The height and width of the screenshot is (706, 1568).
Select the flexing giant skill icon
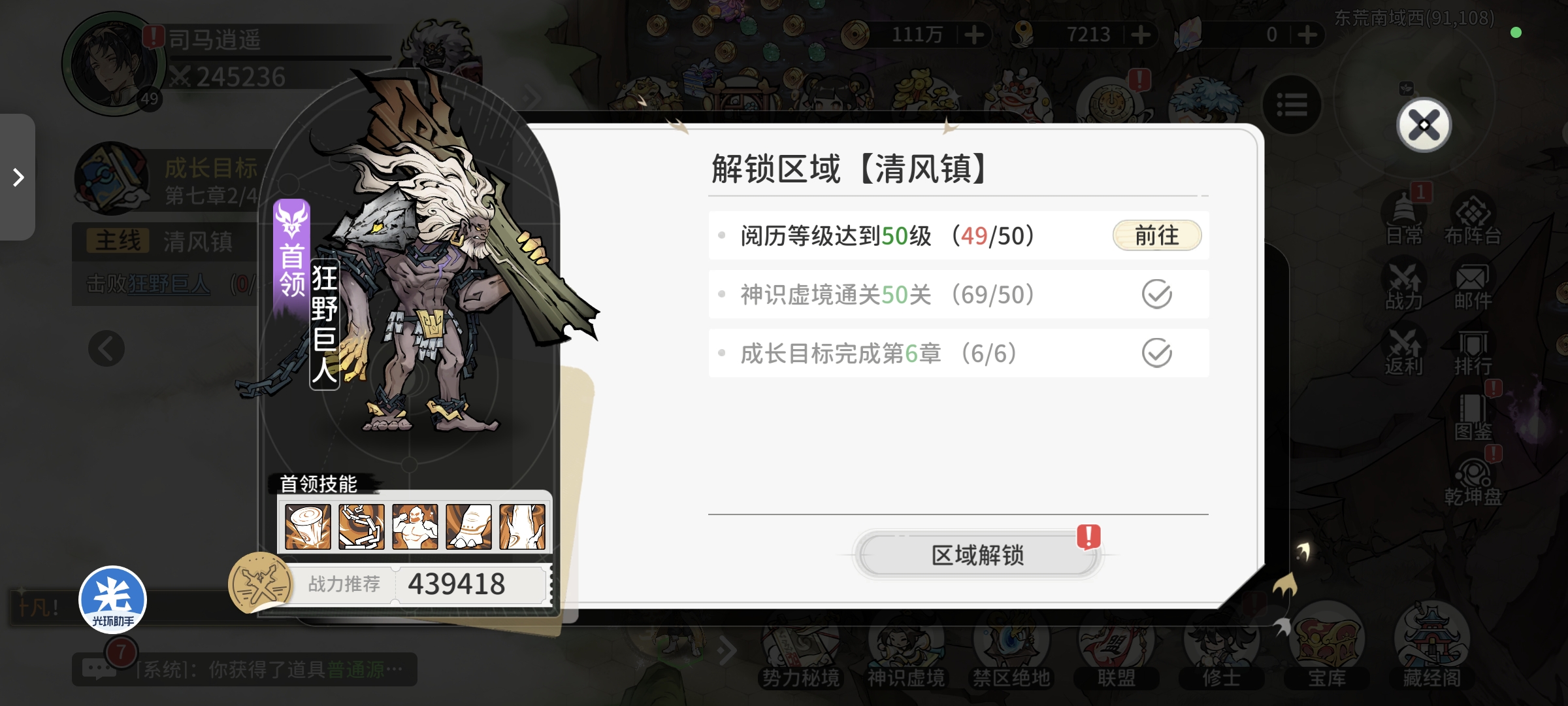pyautogui.click(x=415, y=526)
